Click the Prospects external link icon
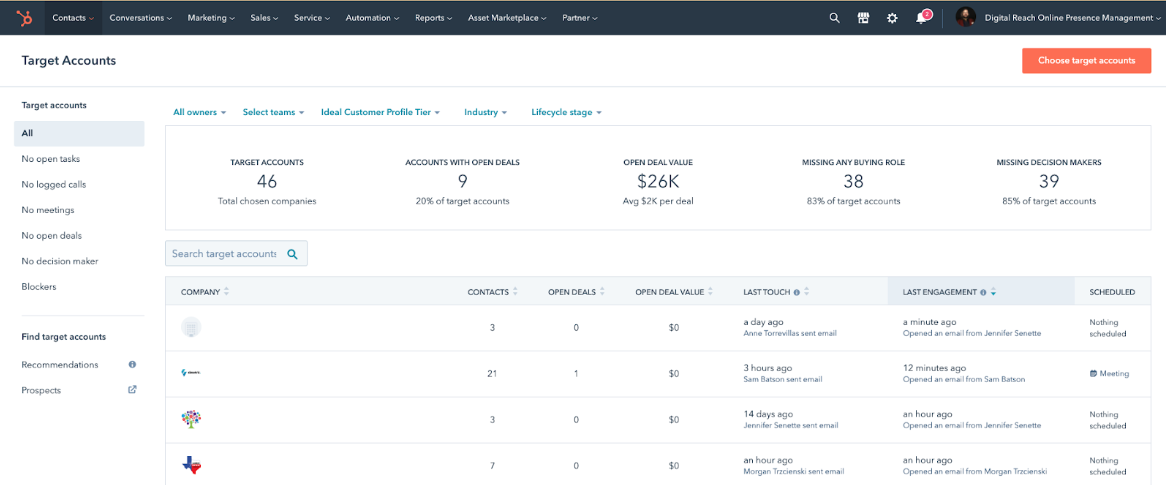The width and height of the screenshot is (1166, 485). coord(132,390)
